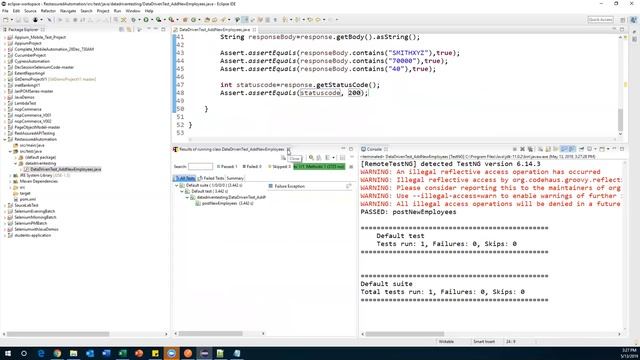The height and width of the screenshot is (360, 640).
Task: Open the Window menu
Action: coord(133,11)
